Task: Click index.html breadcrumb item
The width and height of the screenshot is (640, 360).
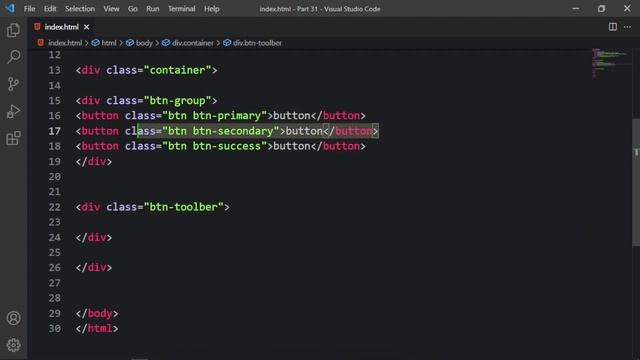Action: point(65,43)
